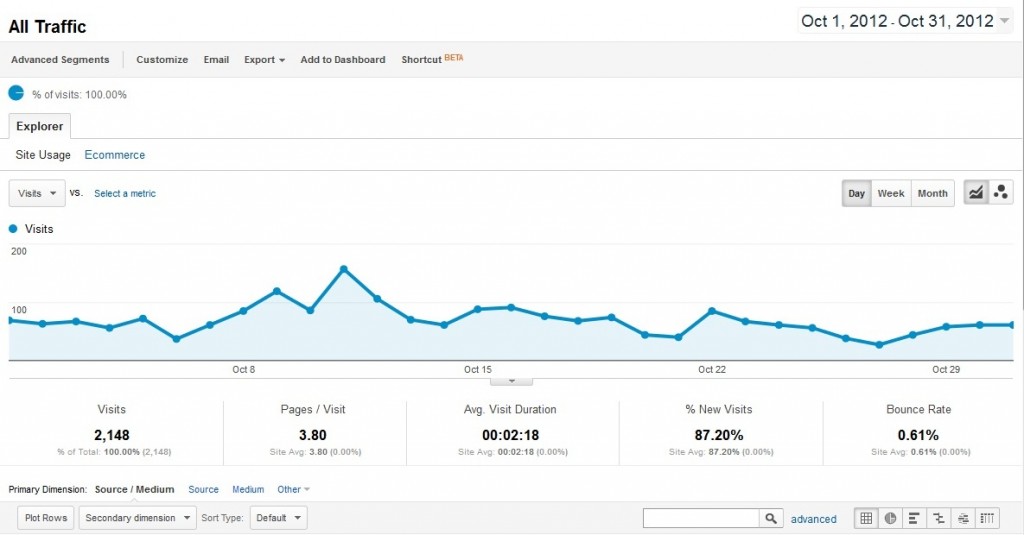Click the All Traffic page title
The height and width of the screenshot is (535, 1024).
pyautogui.click(x=47, y=27)
